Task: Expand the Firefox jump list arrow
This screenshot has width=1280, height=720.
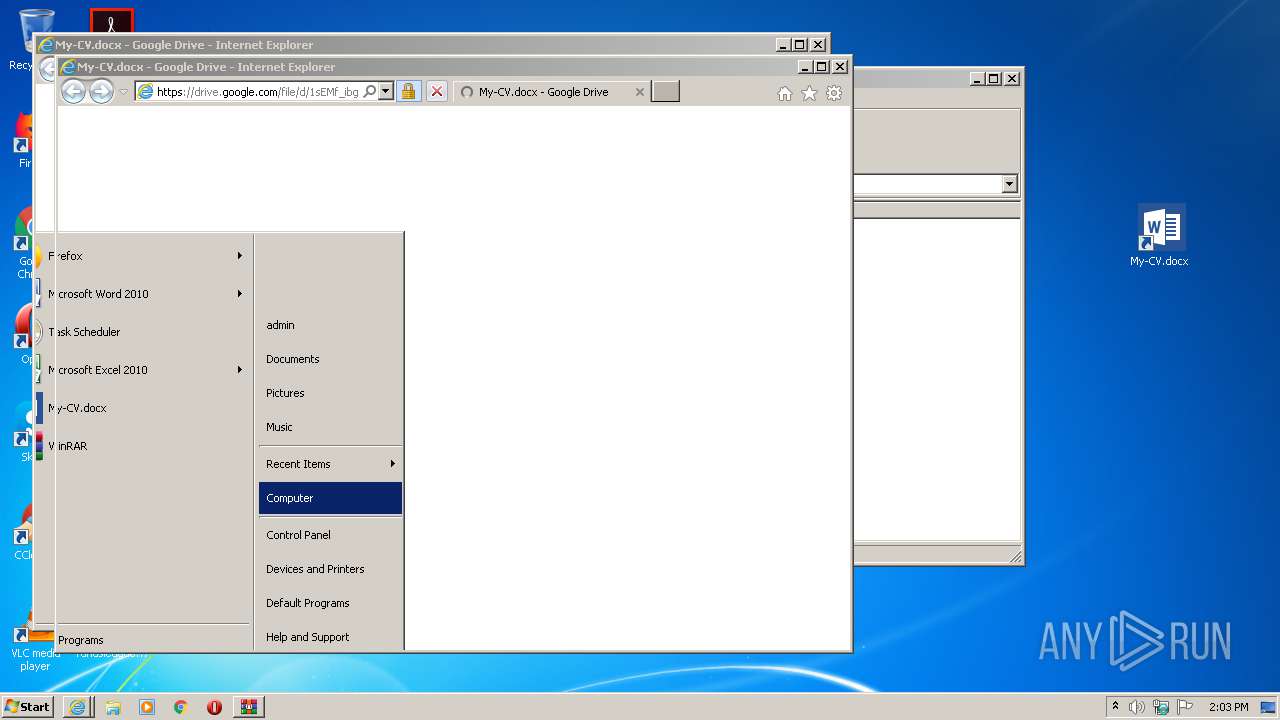Action: click(x=240, y=256)
